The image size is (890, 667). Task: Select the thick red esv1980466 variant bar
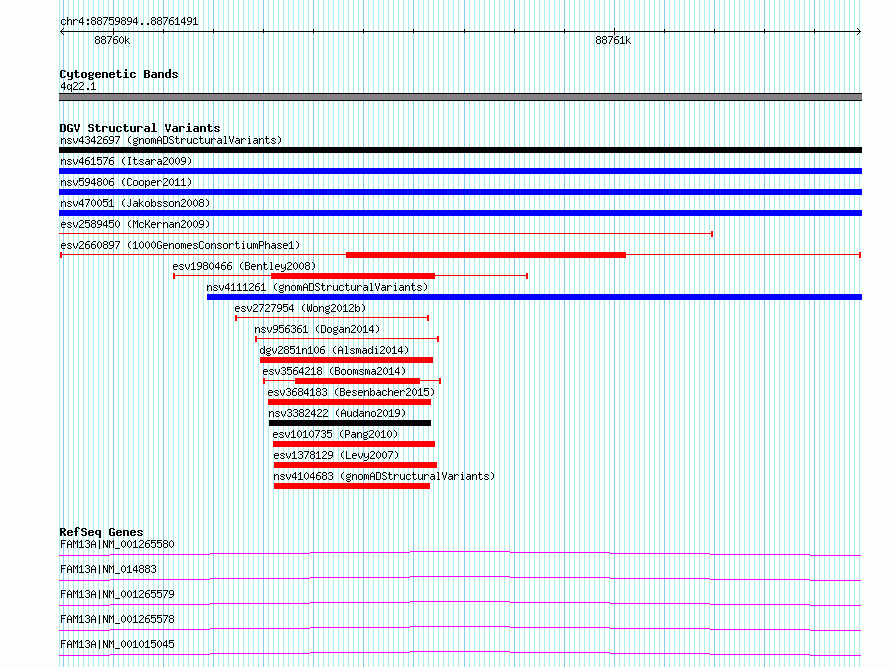(353, 276)
